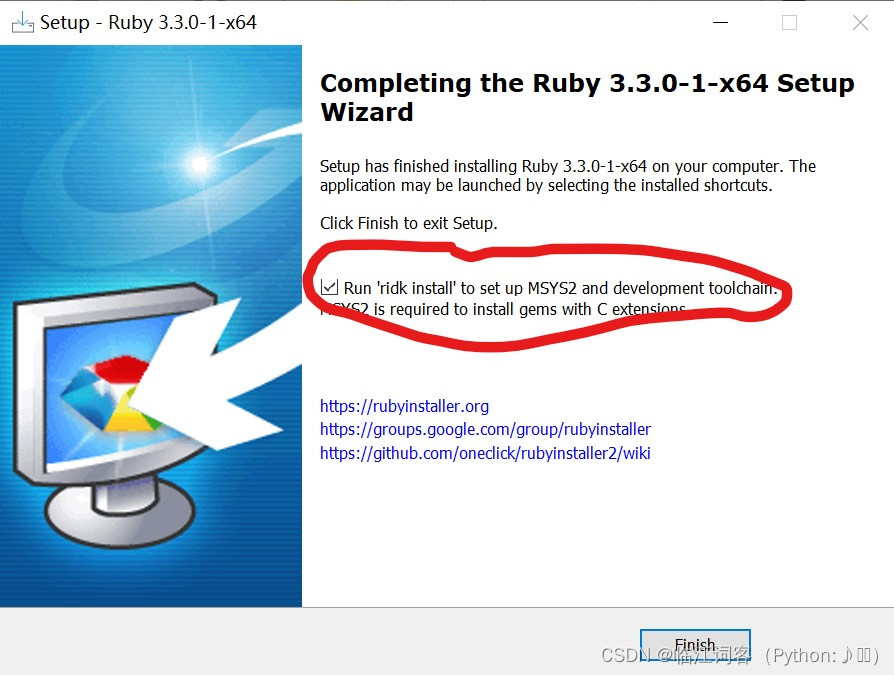Click the 'Setup has finished installing Ruby' paragraph
The width and height of the screenshot is (894, 675).
coord(568,176)
